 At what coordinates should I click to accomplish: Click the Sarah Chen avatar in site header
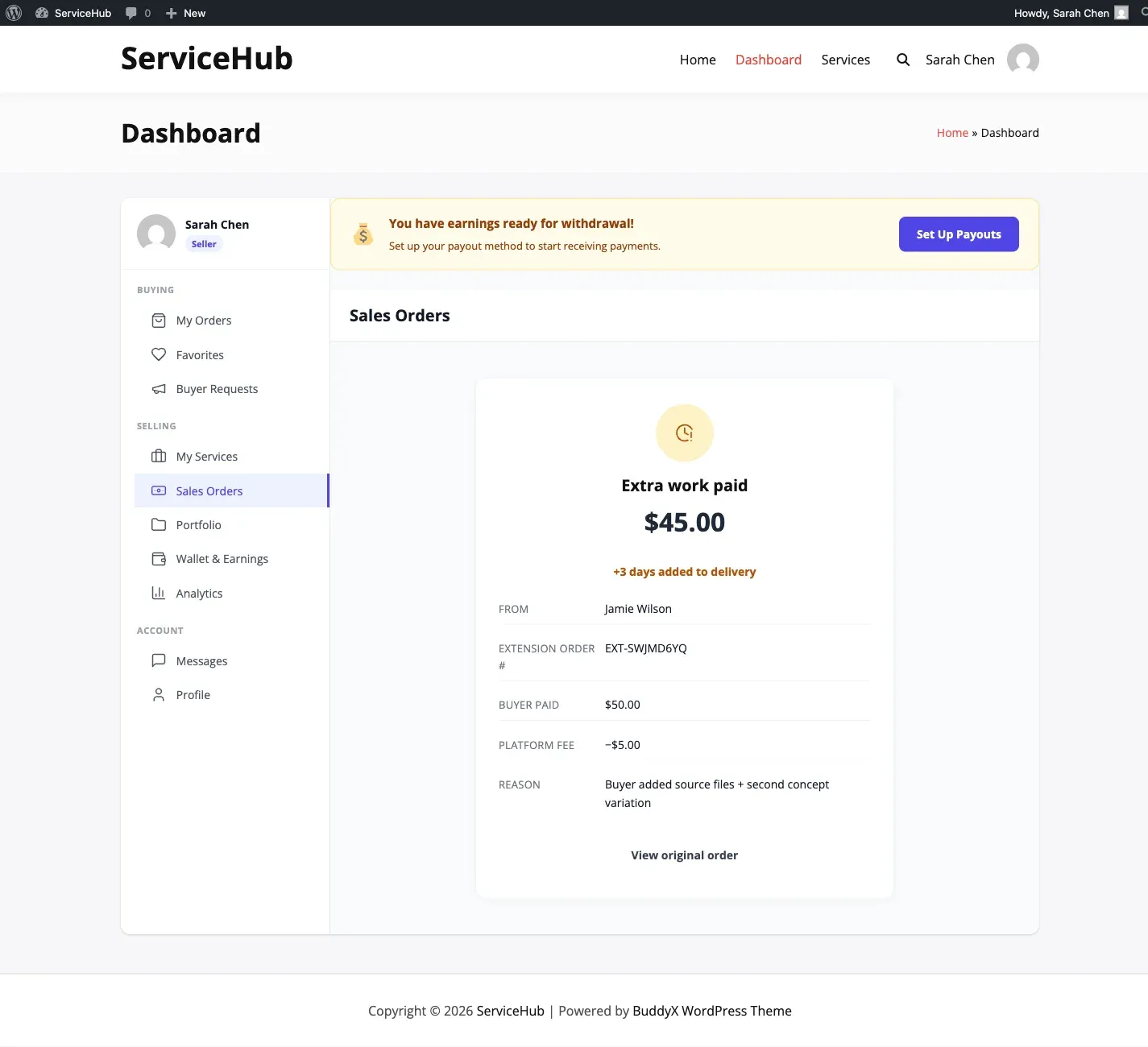[x=1023, y=60]
